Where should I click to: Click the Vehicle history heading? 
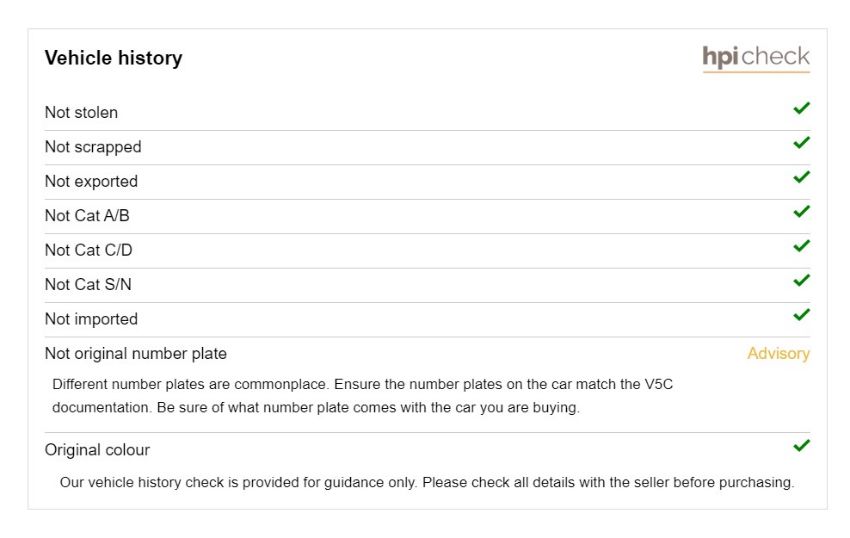pos(113,58)
